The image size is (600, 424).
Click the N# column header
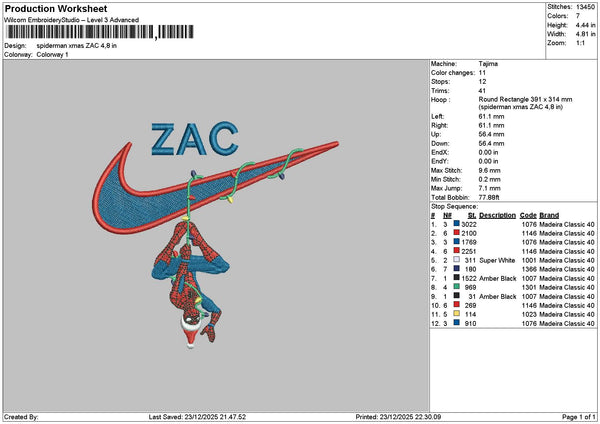pyautogui.click(x=447, y=215)
